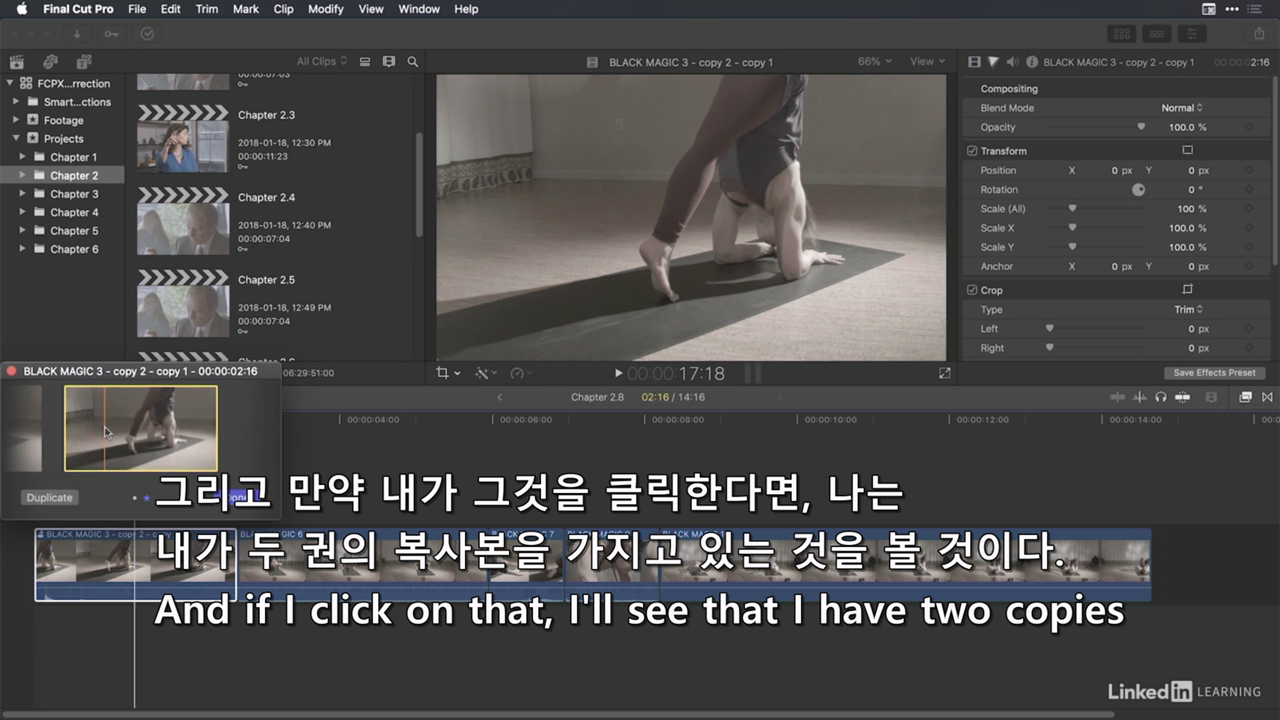Add Scale (All) keyframe diamond
The image size is (1280, 720).
(x=1249, y=209)
